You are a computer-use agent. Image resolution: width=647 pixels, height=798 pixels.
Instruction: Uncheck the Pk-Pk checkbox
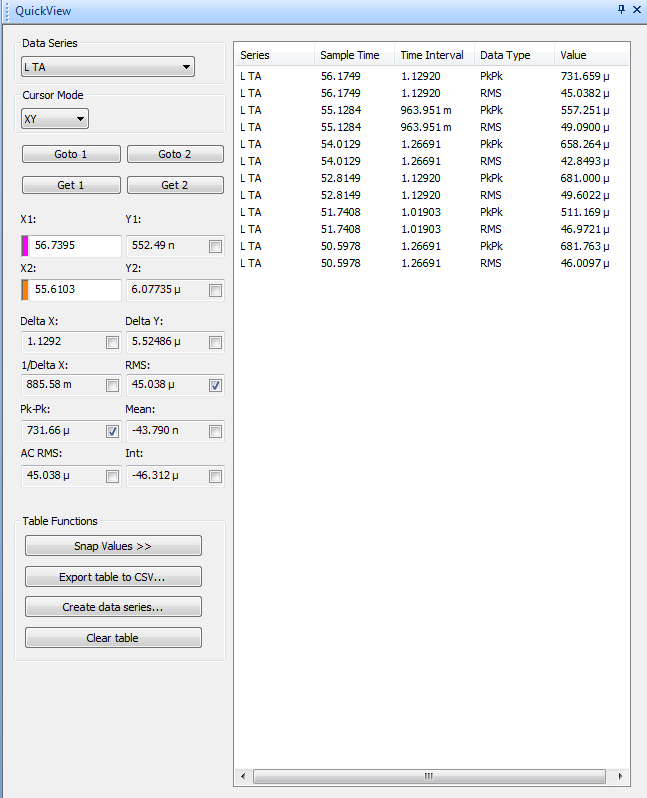coord(112,432)
